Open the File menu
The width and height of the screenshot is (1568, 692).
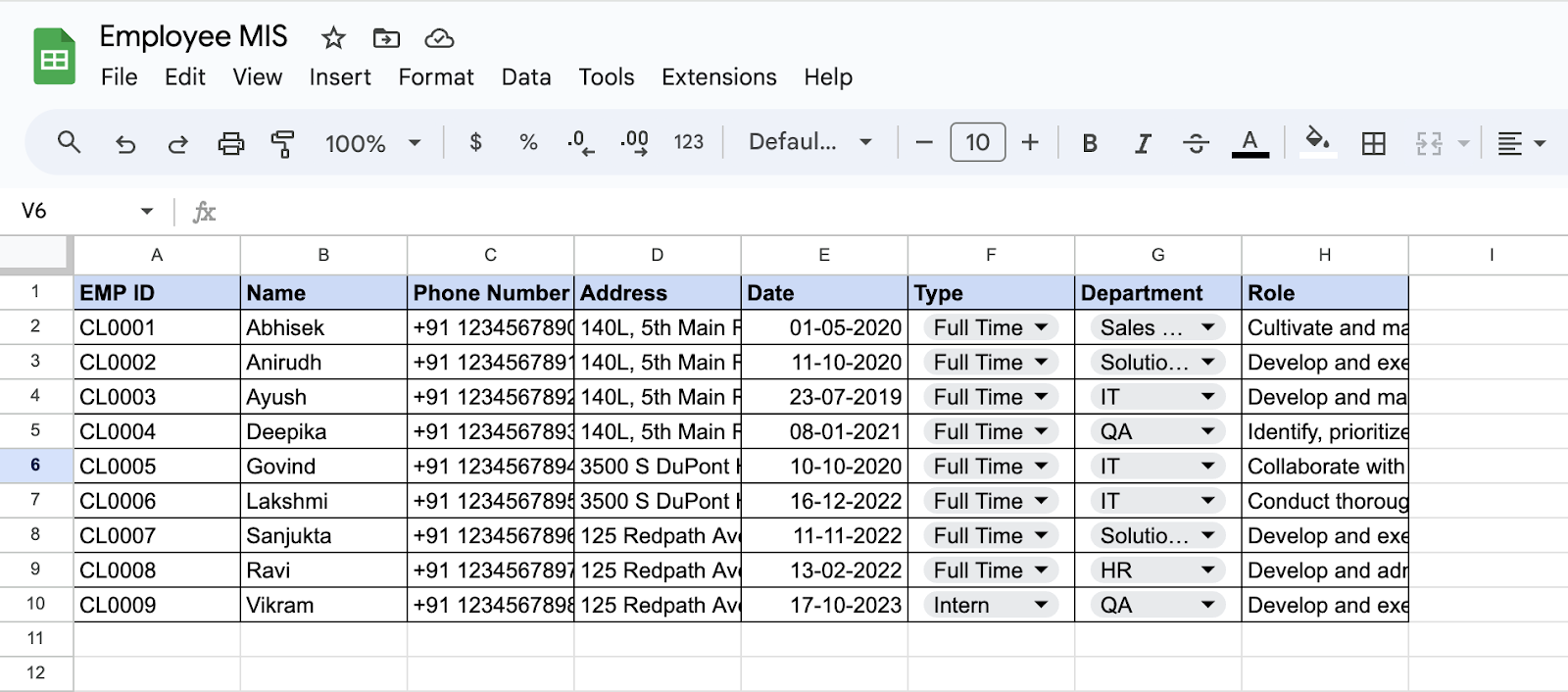tap(120, 77)
